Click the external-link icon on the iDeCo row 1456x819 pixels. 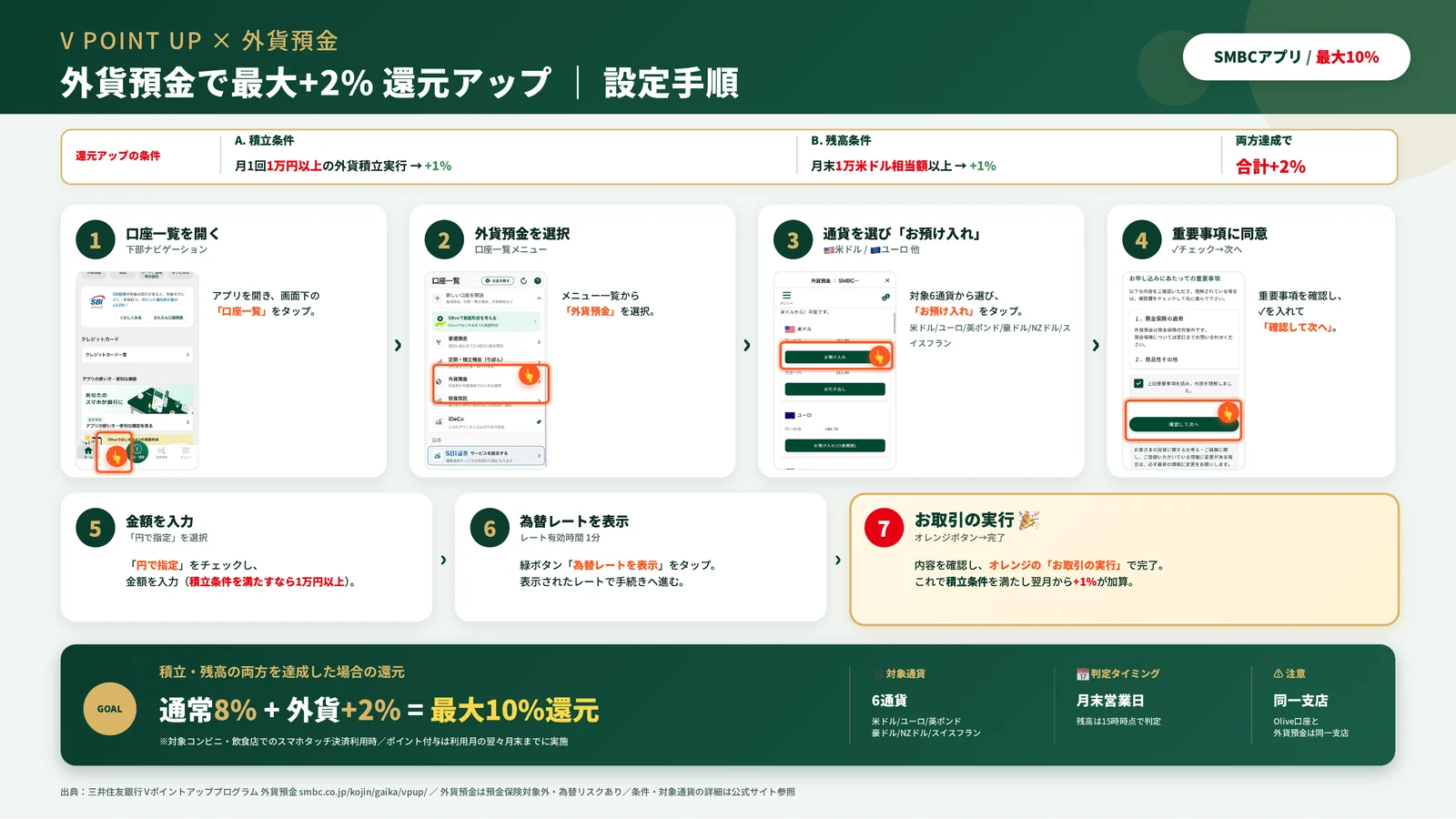point(539,422)
